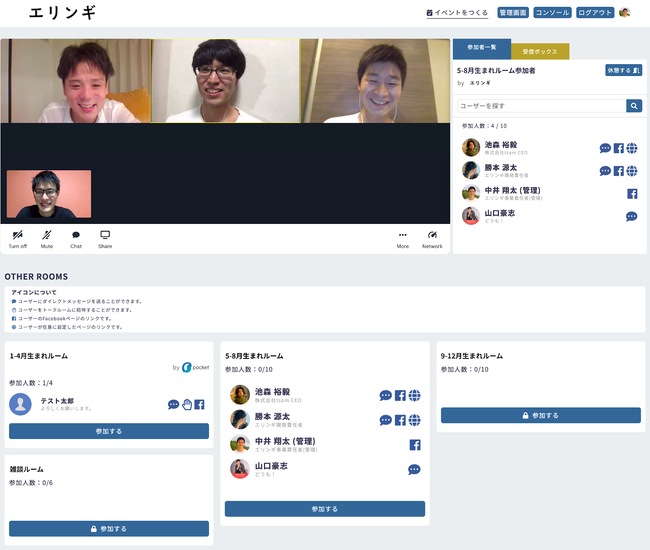Open the 管理画面 page

(512, 13)
